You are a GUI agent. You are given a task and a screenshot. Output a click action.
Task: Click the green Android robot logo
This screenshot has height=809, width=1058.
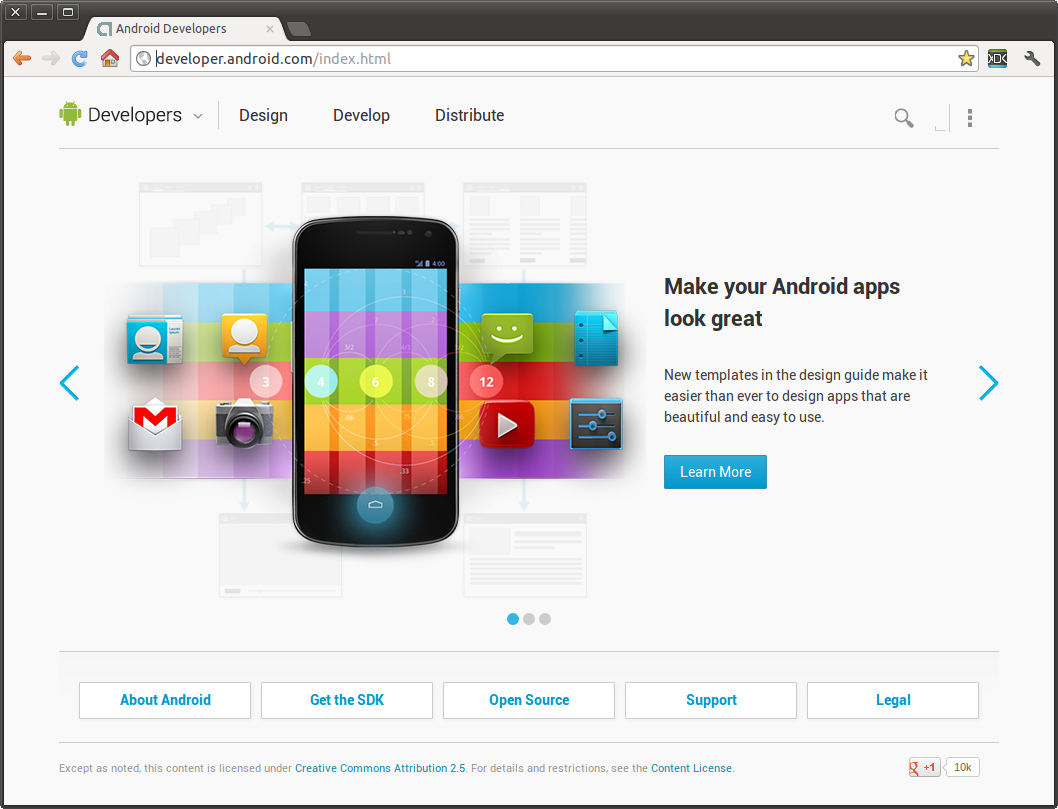coord(70,114)
